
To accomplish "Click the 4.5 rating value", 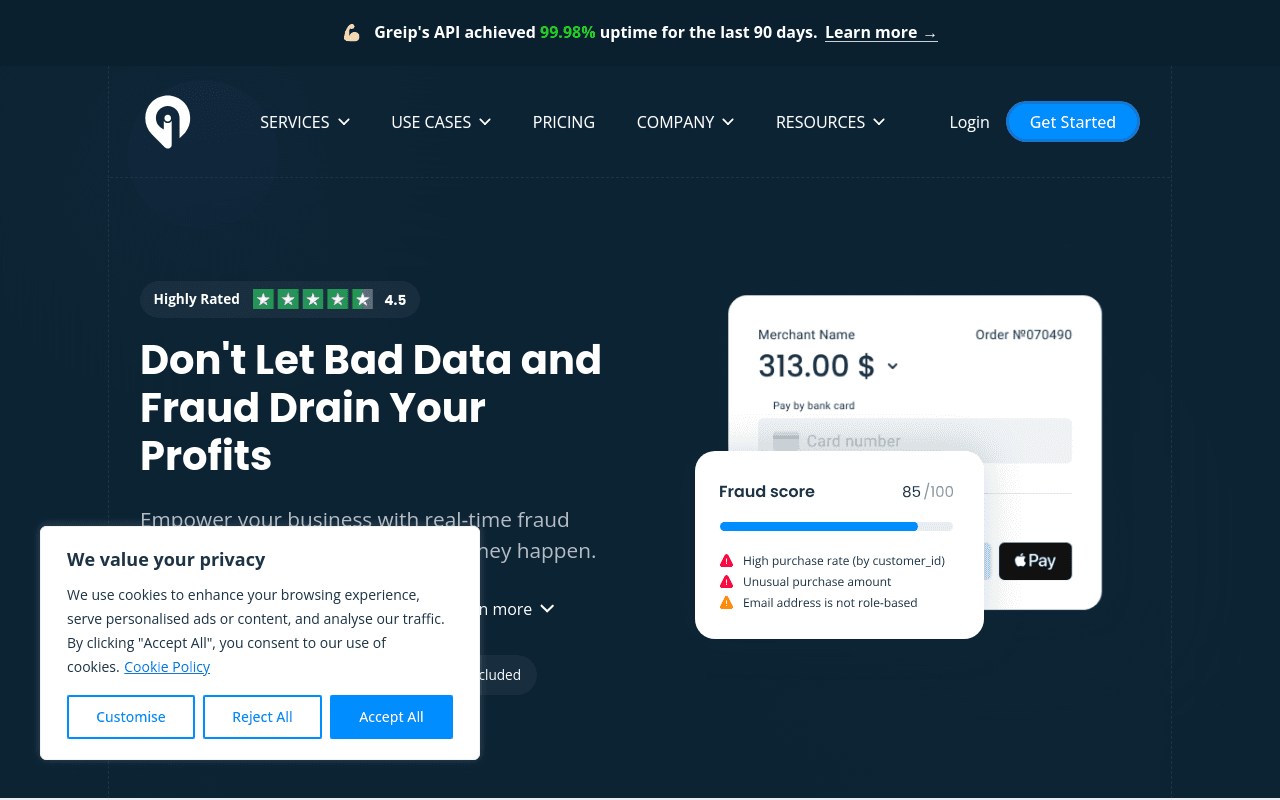I will click(x=395, y=300).
